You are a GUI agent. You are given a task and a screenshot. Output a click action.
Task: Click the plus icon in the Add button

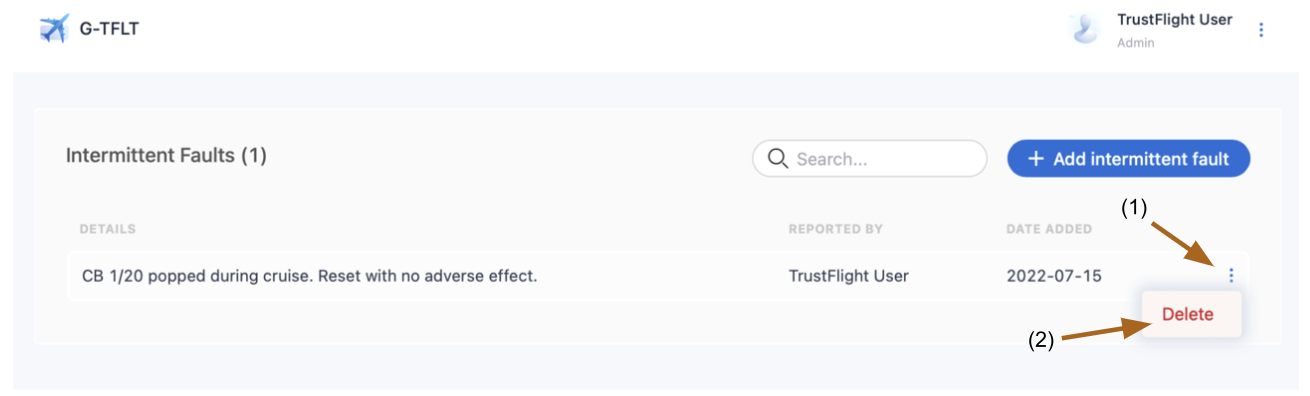[1036, 158]
